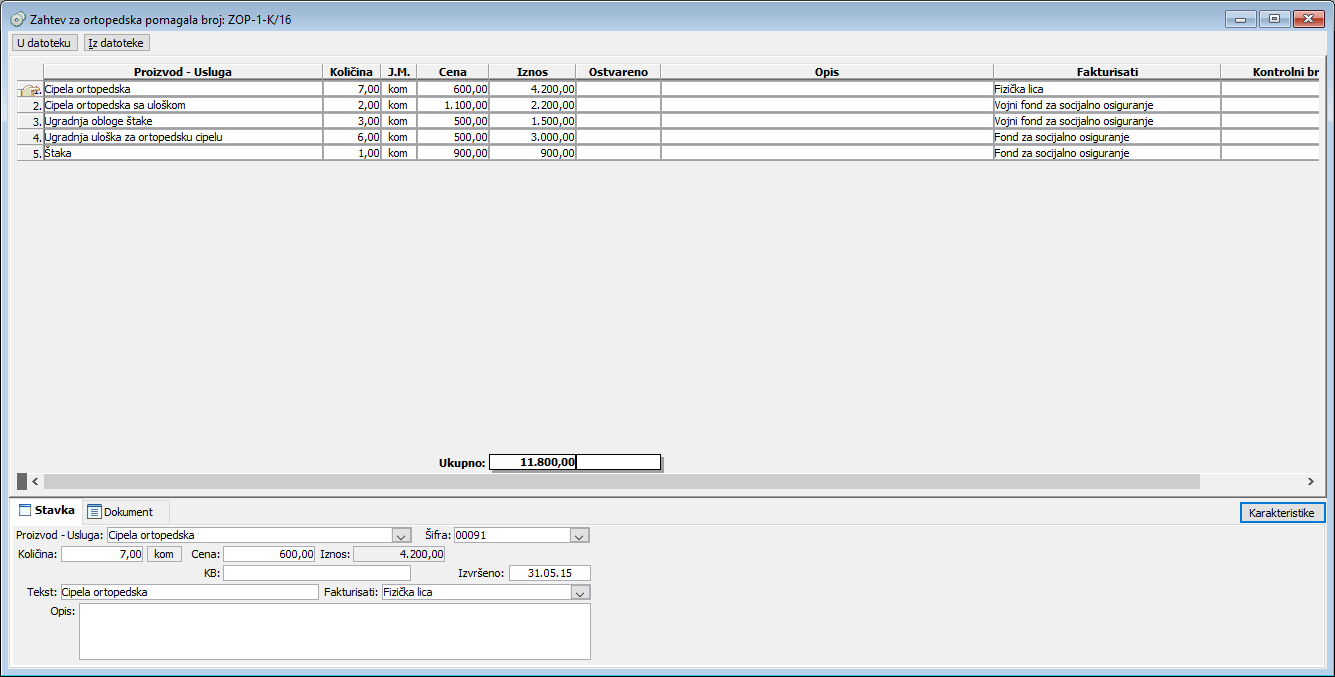Click the scroll right arrow

click(1311, 481)
